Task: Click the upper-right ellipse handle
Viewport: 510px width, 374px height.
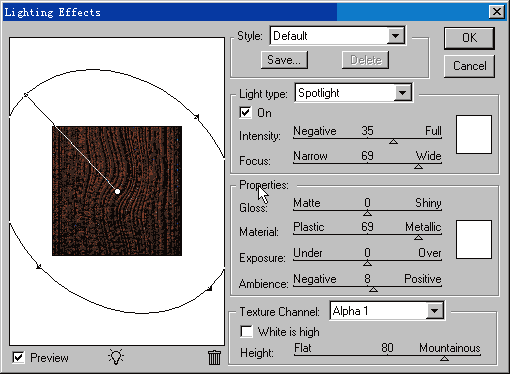Action: pyautogui.click(x=197, y=117)
